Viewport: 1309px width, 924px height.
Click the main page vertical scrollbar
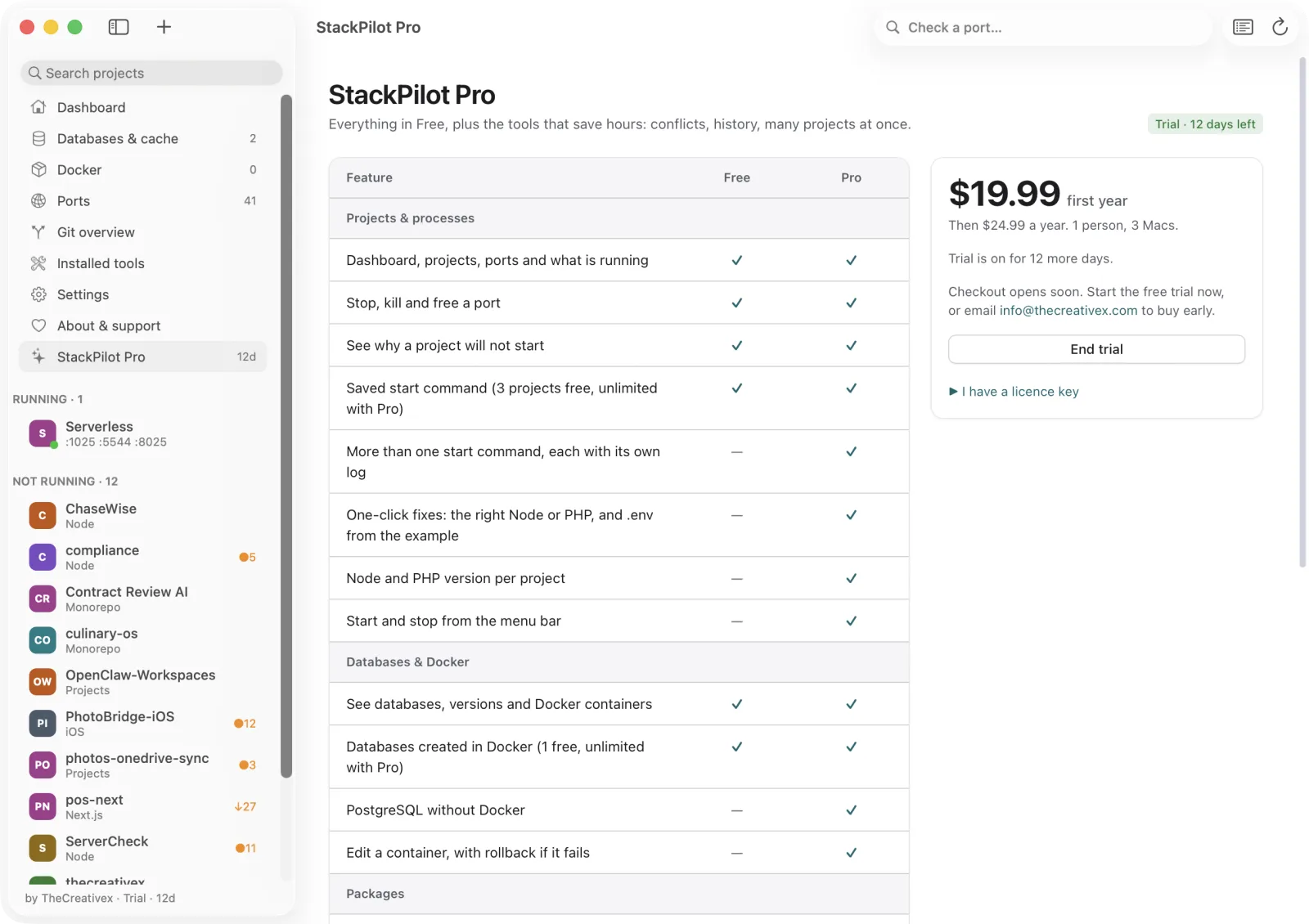coord(1302,312)
